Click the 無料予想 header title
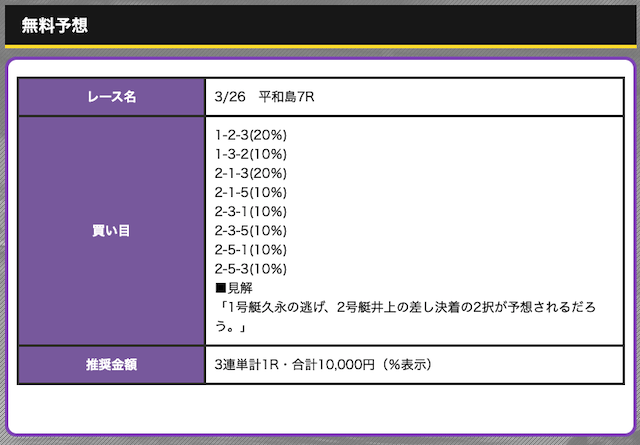Screen dimensions: 640x445 pyautogui.click(x=54, y=25)
